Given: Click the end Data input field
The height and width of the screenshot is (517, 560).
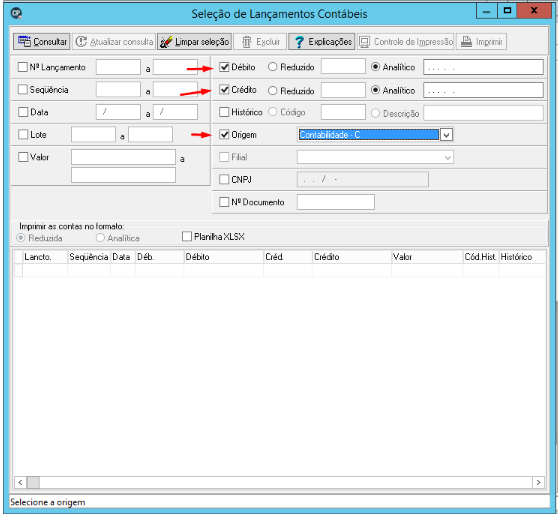Looking at the screenshot, I should pos(175,112).
